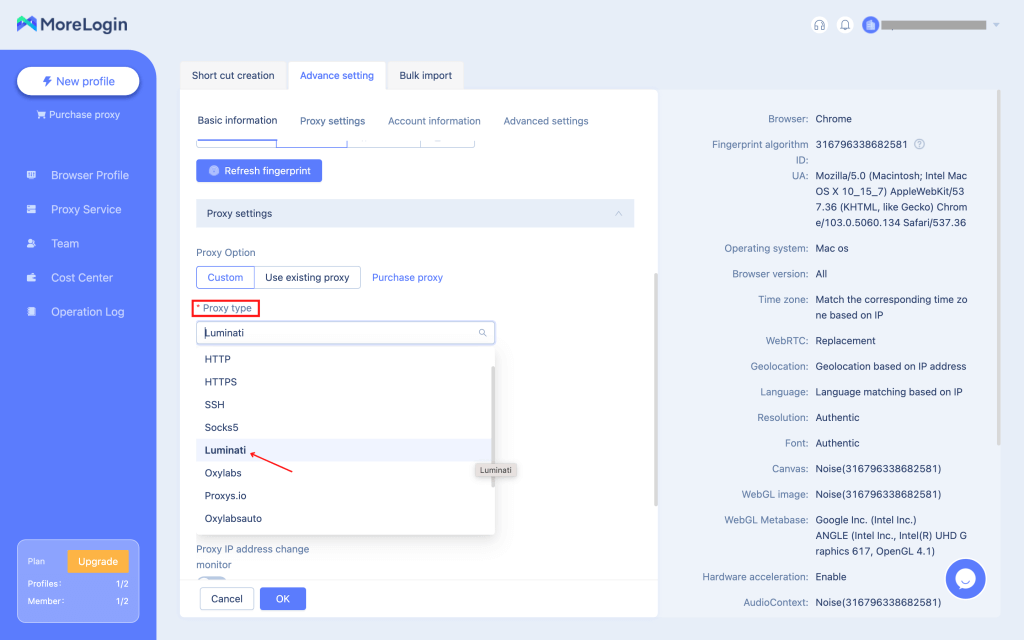Go to Proxy Service
The image size is (1024, 640).
coord(86,209)
